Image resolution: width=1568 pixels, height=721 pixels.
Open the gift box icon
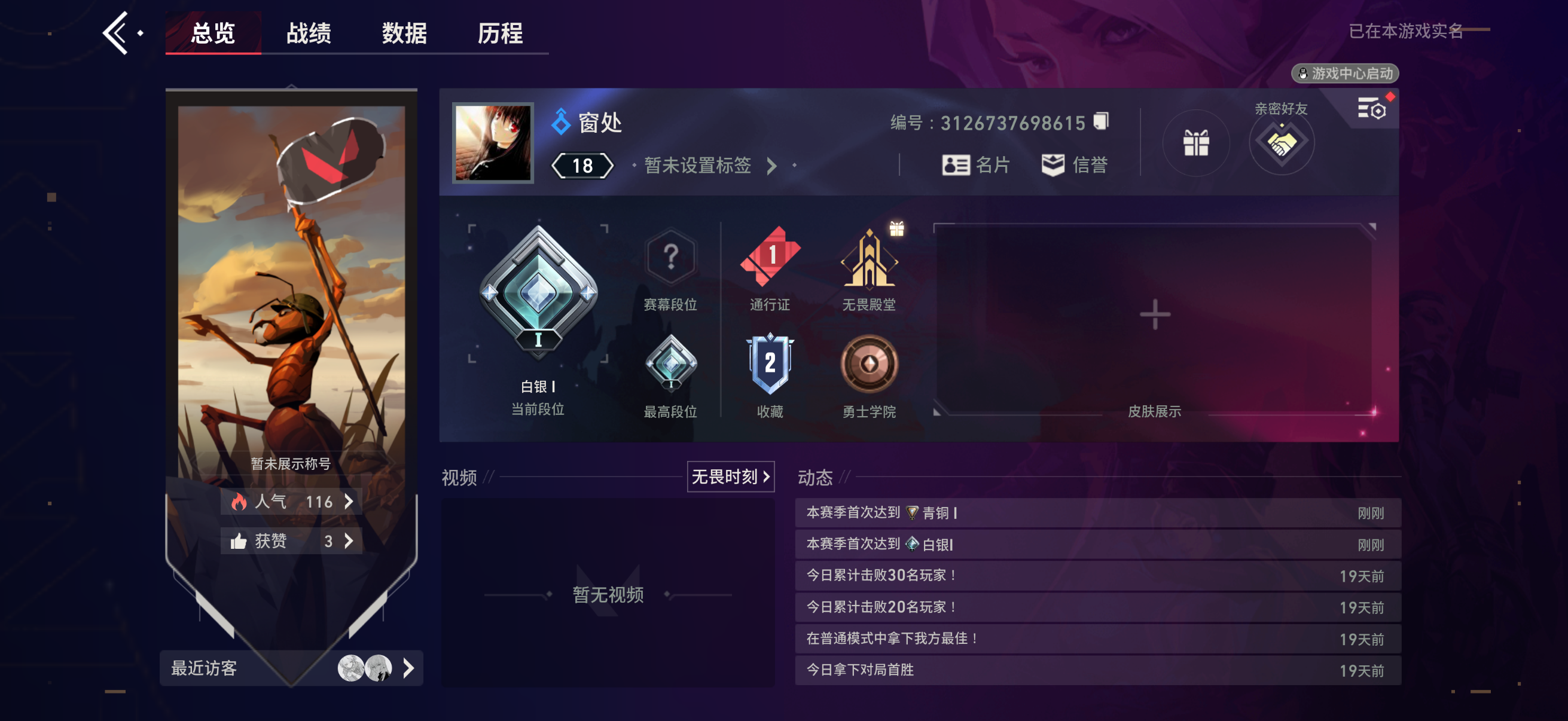coord(1195,143)
